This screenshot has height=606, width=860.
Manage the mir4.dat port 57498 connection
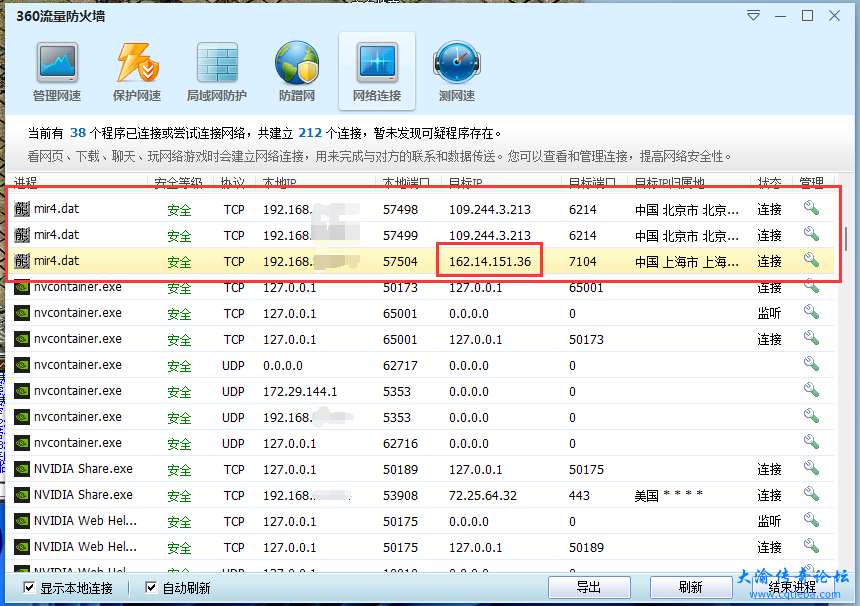click(x=811, y=208)
